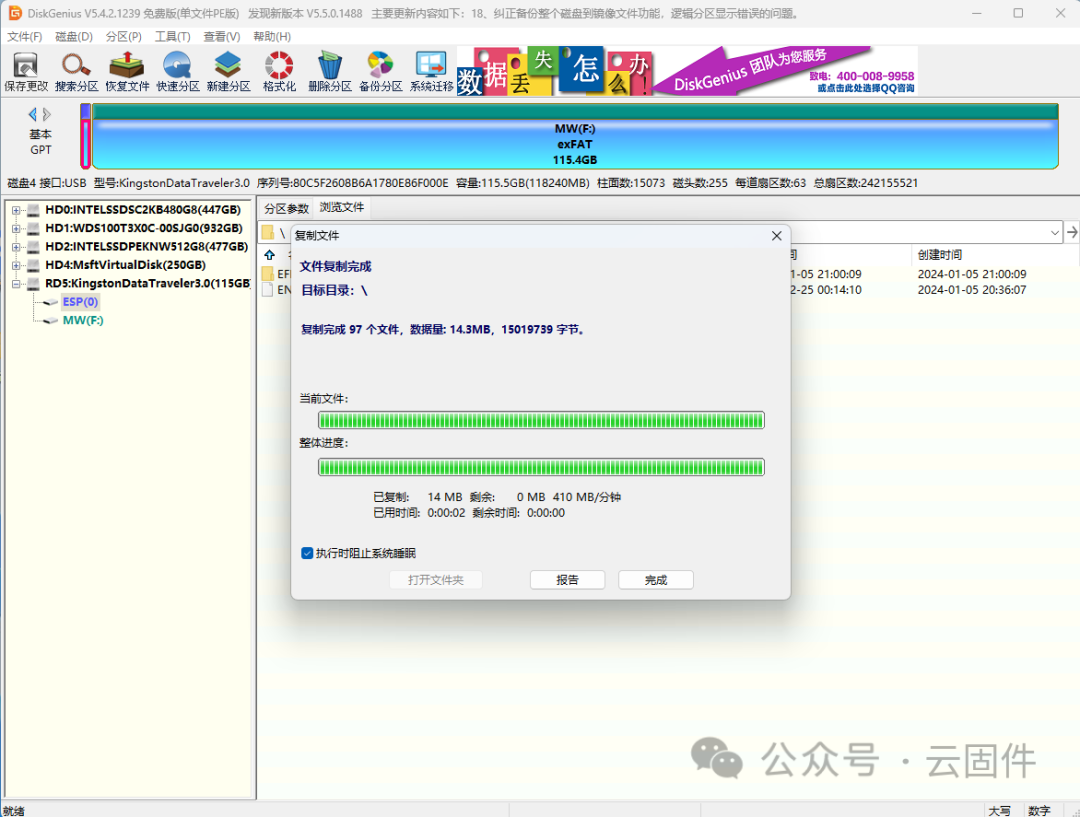Screen dimensions: 1080x817
Task: Click the up-folder arrow icon in file browser
Action: point(269,255)
